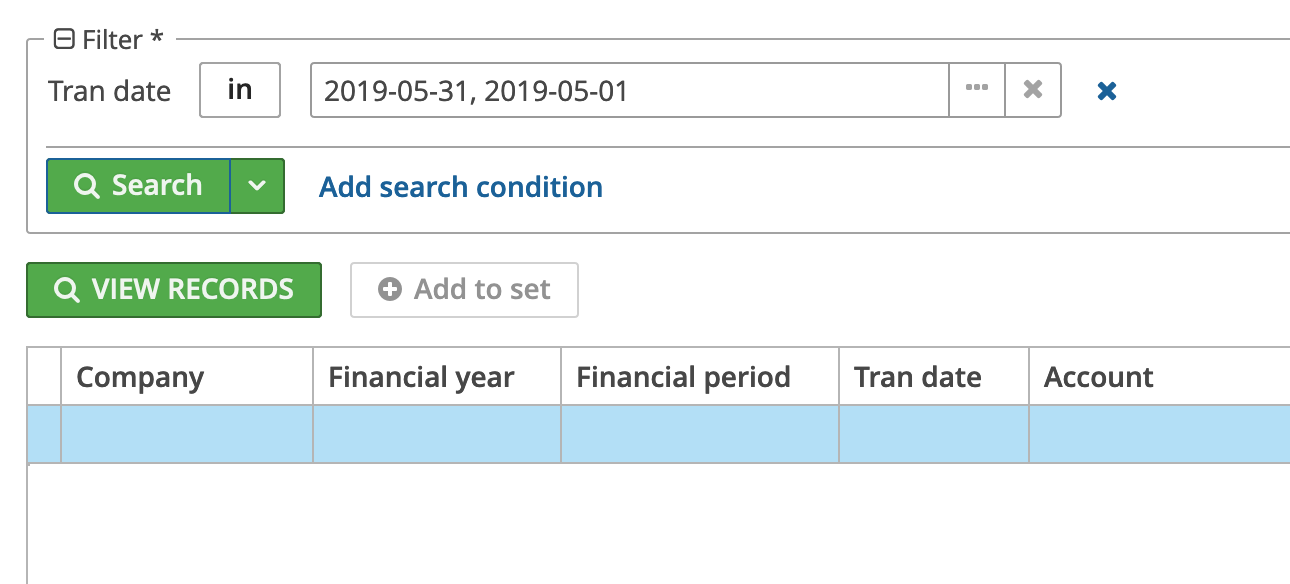1290x584 pixels.
Task: Select the highlighted row's Tran date cell
Action: click(934, 434)
